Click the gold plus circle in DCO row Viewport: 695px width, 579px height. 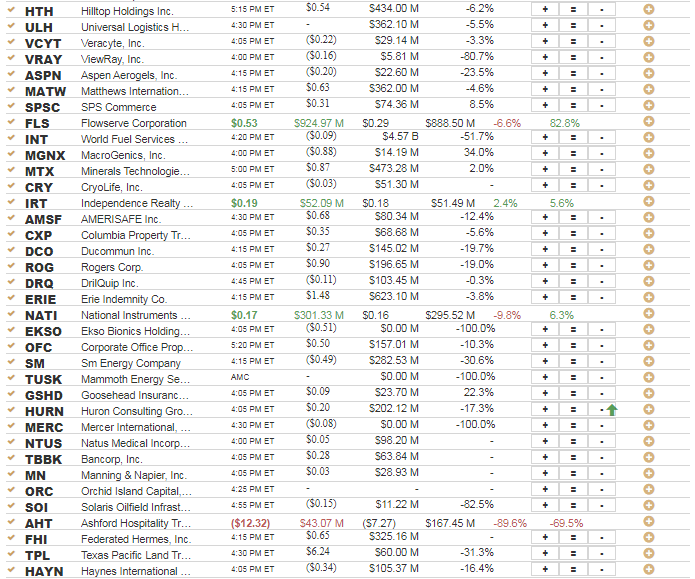tap(648, 249)
